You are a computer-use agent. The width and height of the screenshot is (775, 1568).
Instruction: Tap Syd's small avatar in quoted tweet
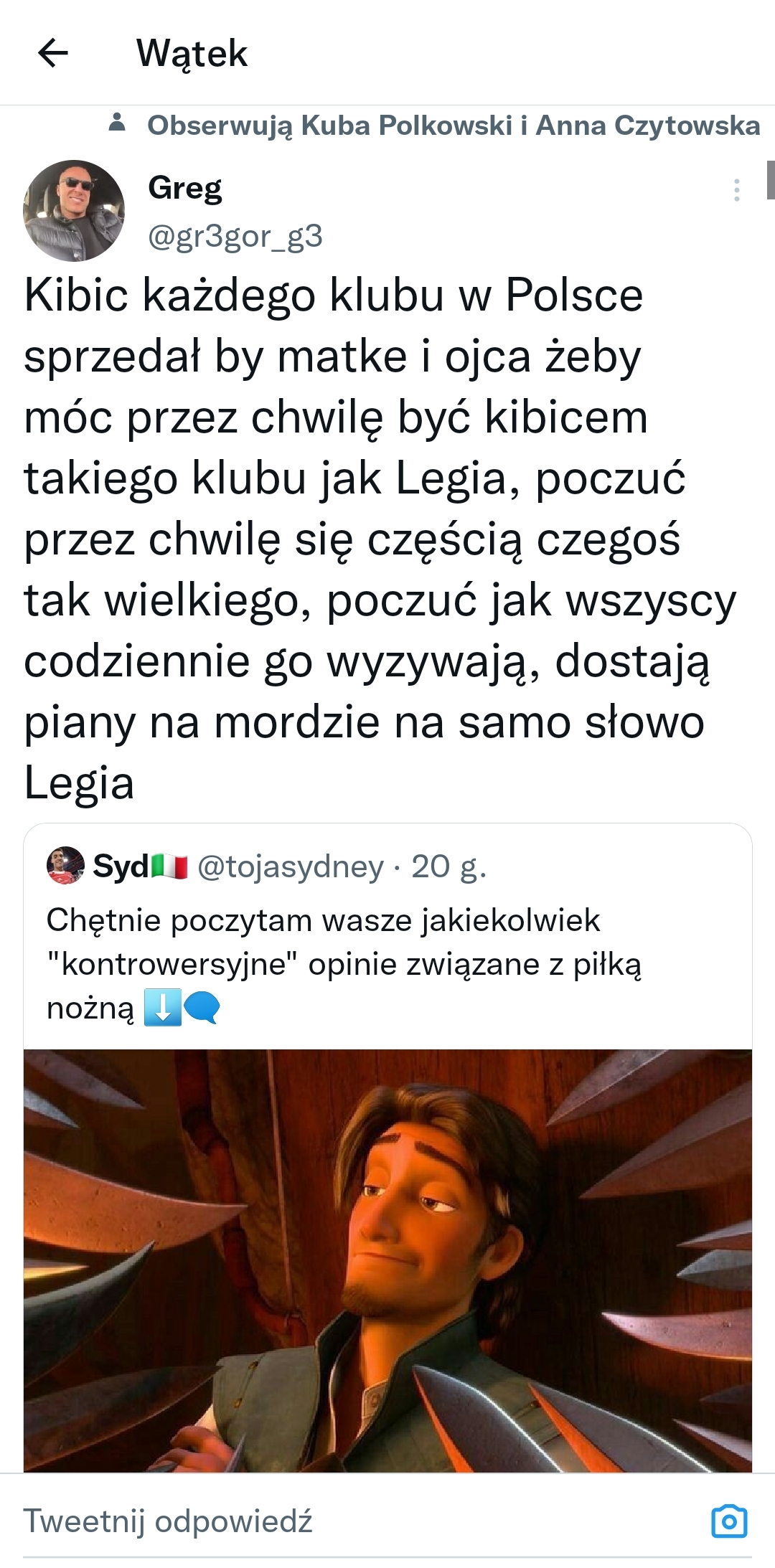click(x=65, y=866)
